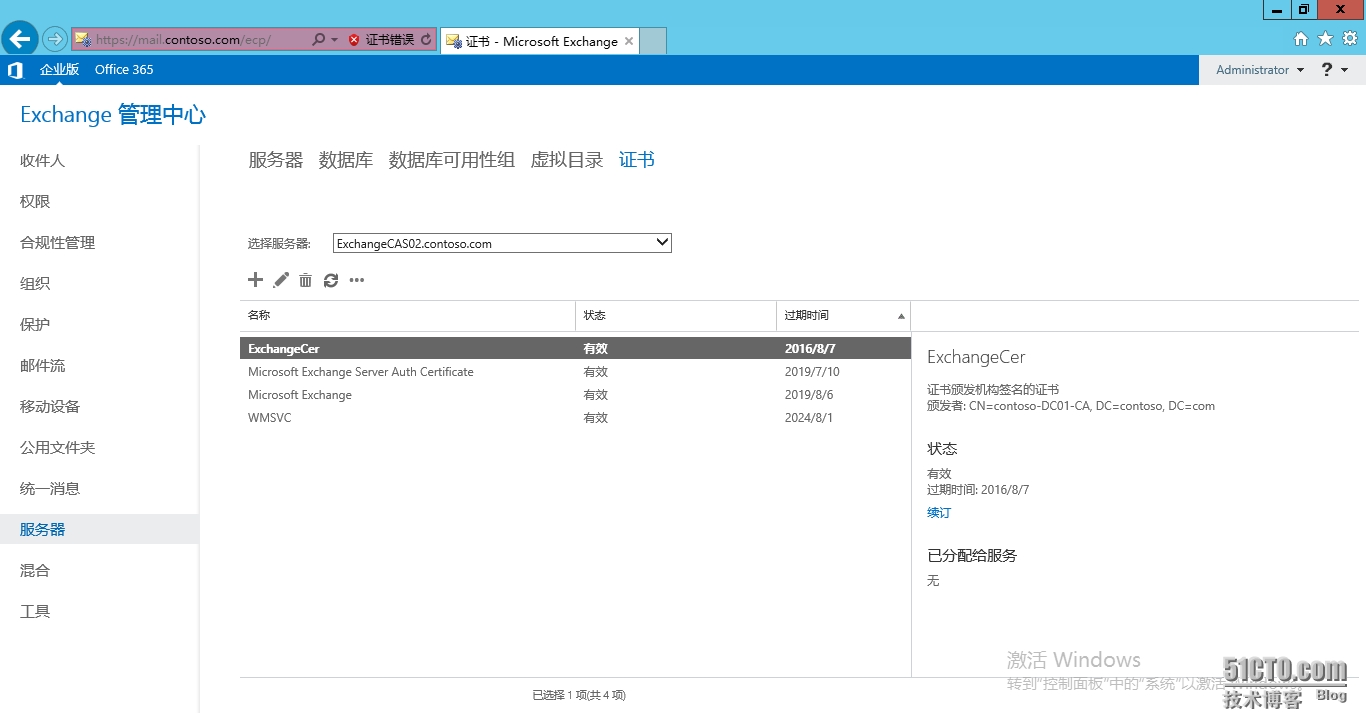Image resolution: width=1366 pixels, height=728 pixels.
Task: Click the browser back arrow
Action: (19, 38)
